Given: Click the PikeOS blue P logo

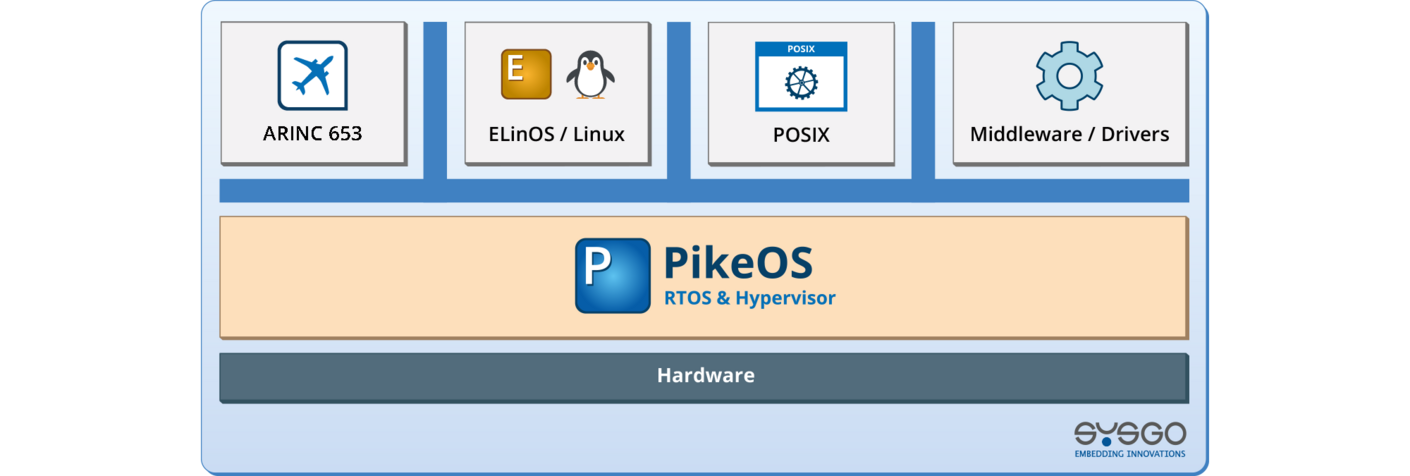Looking at the screenshot, I should (x=612, y=275).
